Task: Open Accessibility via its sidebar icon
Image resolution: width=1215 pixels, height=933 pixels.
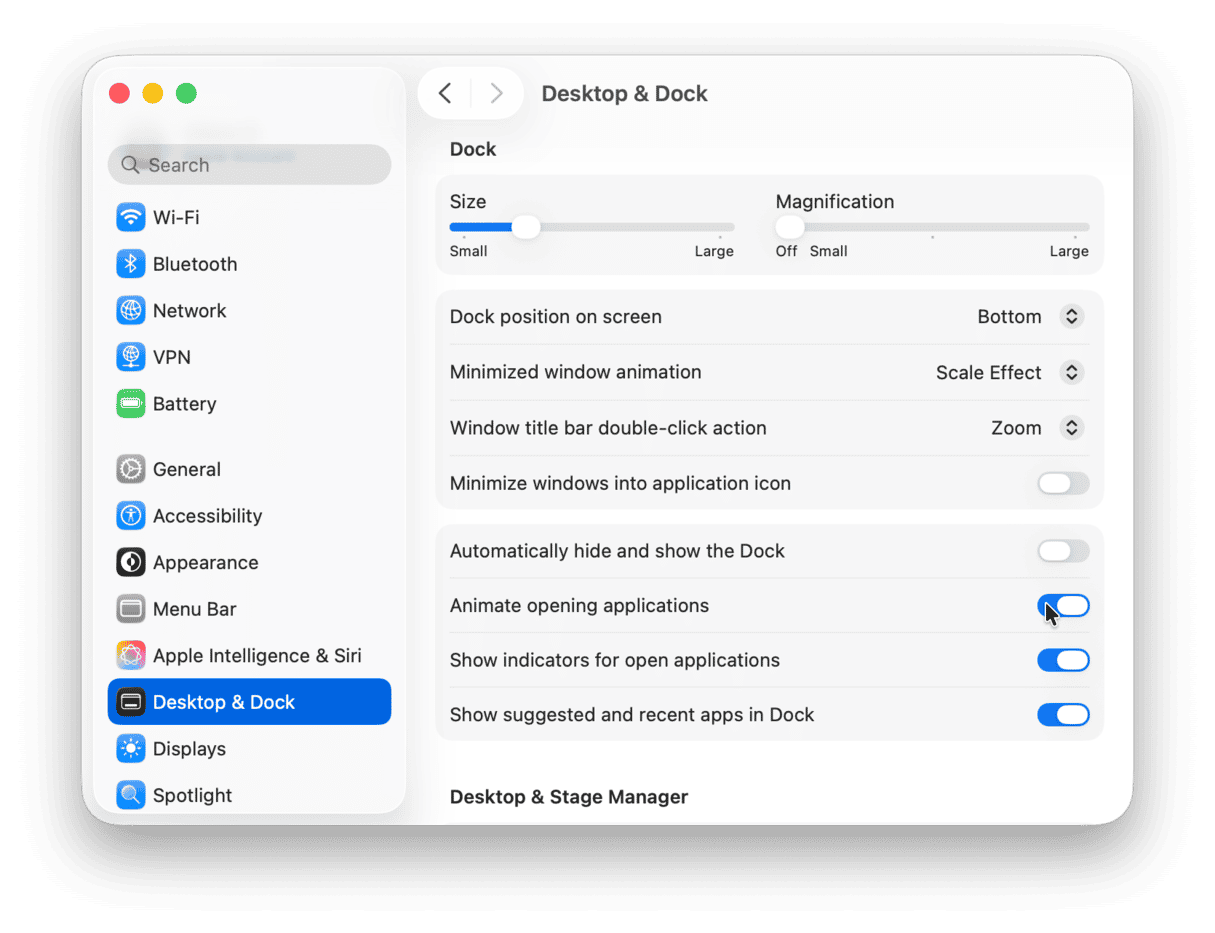Action: point(130,516)
